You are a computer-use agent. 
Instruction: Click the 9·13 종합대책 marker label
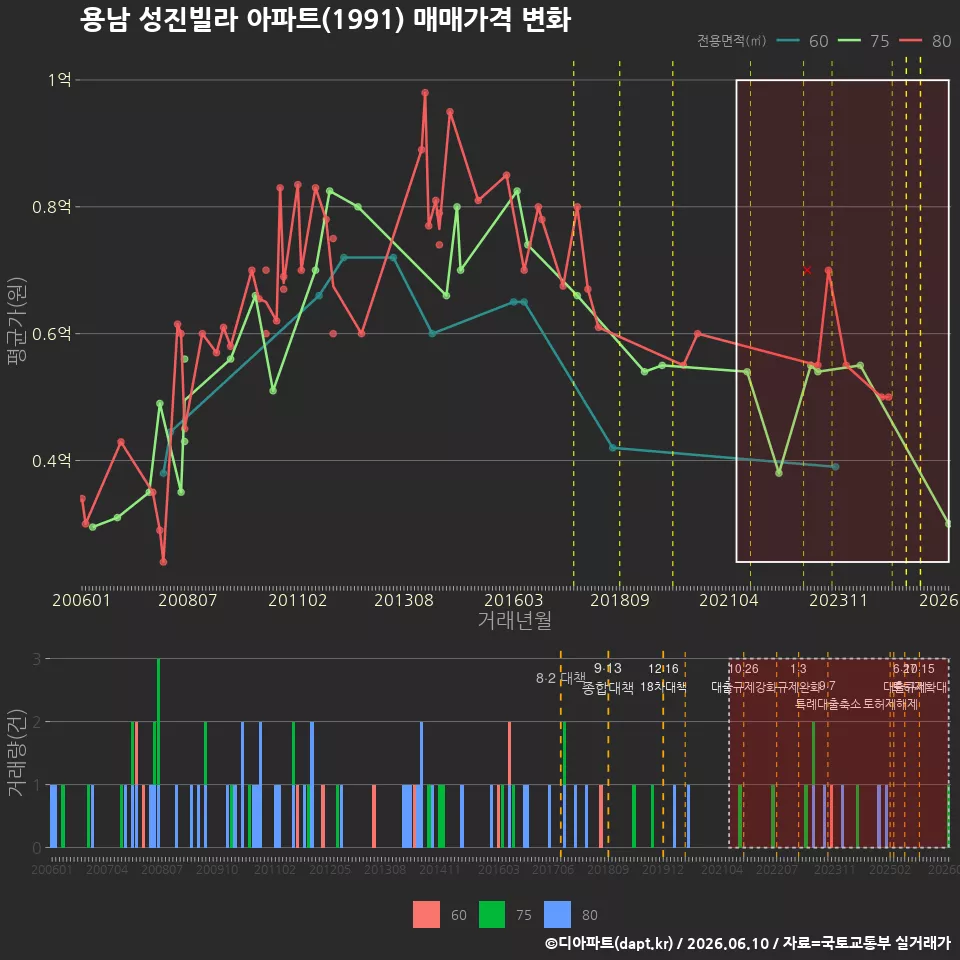[607, 678]
